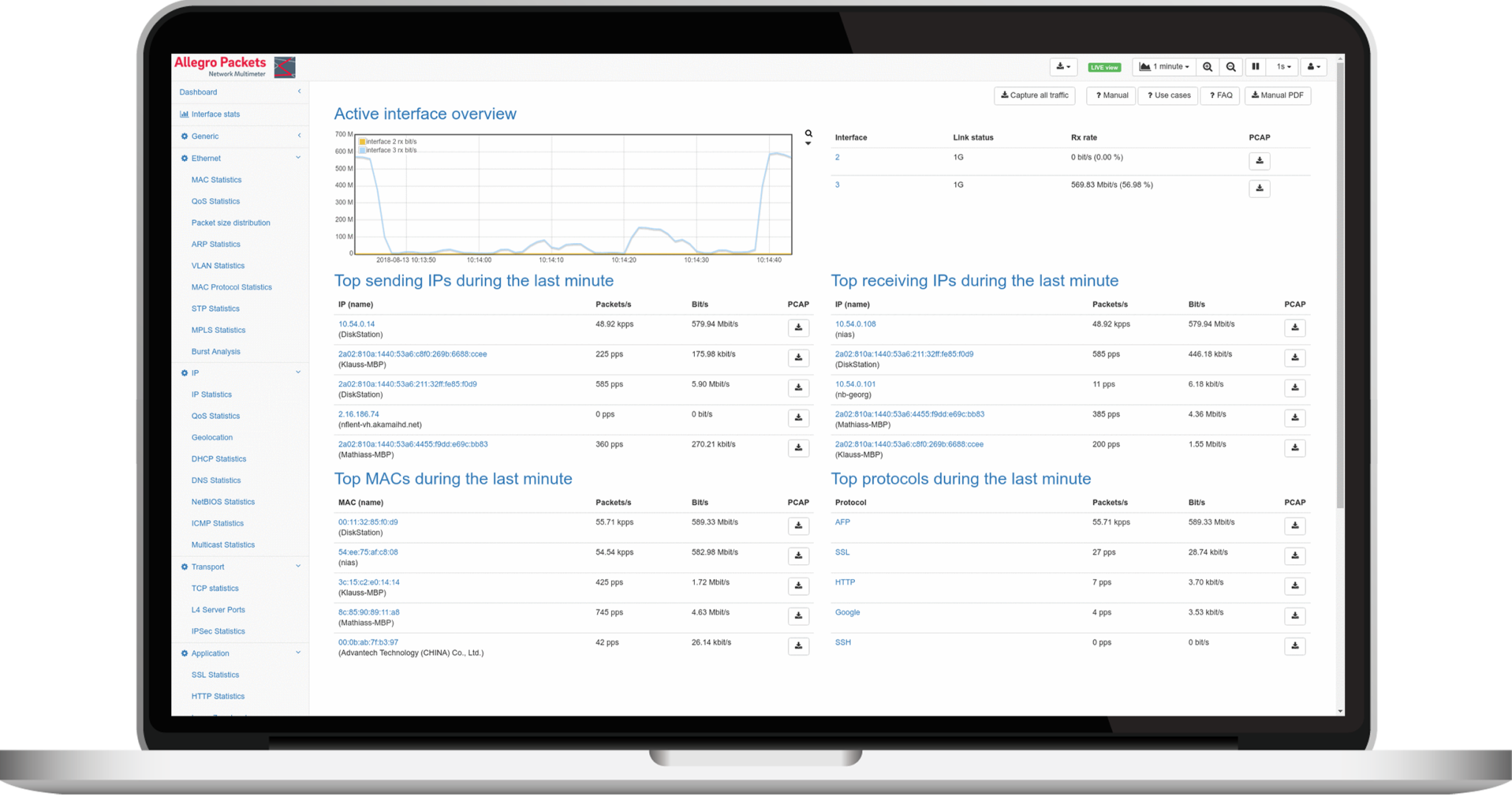This screenshot has width=1512, height=808.
Task: Download PCAP for interface 3
Action: click(1259, 188)
